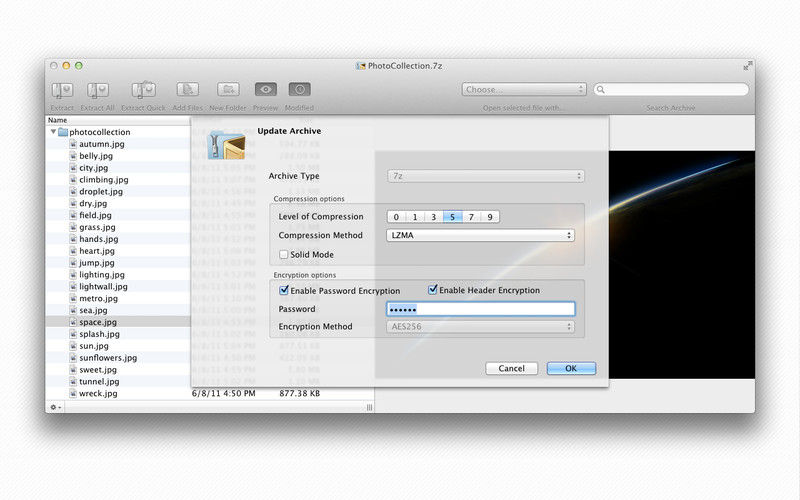Select hands.jpg in file list
This screenshot has height=500, width=800.
point(98,239)
